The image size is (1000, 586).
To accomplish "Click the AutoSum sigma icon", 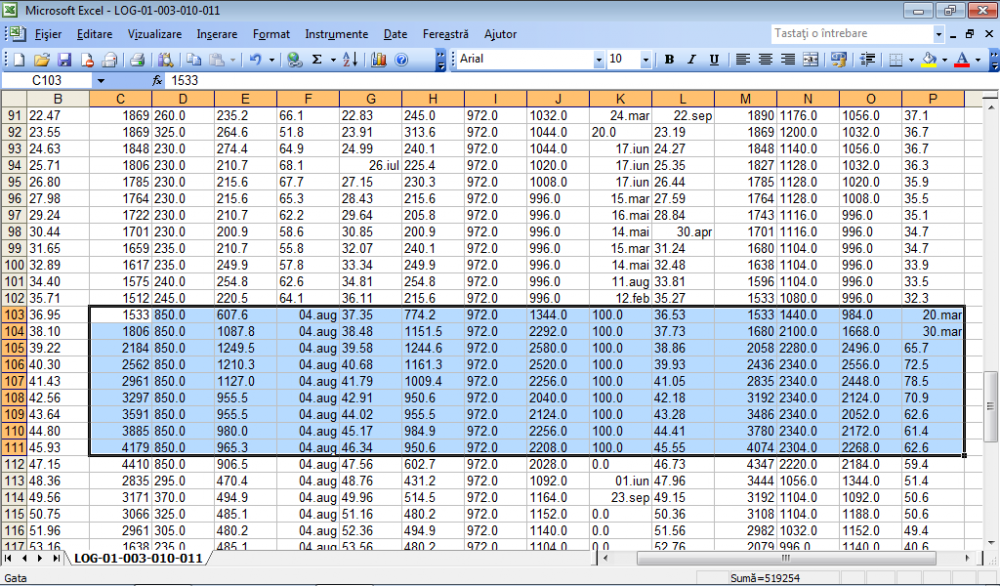I will [318, 60].
